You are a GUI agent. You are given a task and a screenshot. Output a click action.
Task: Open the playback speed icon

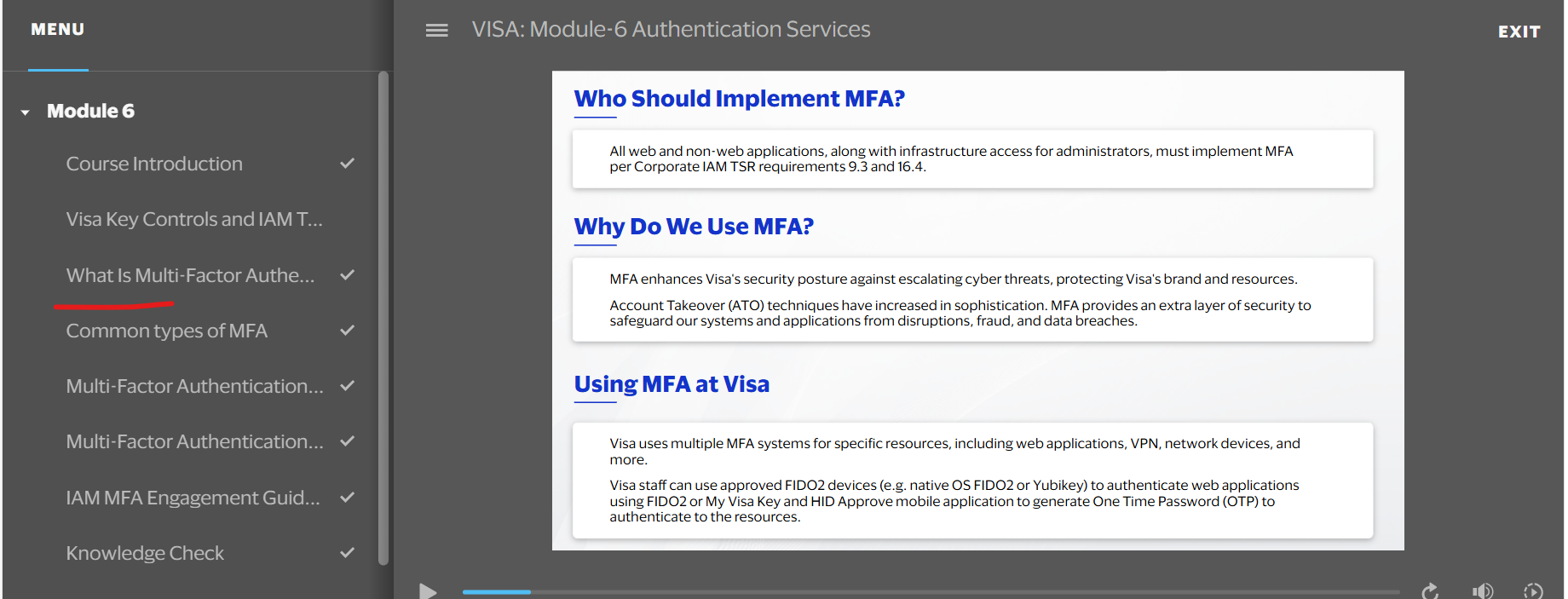1533,590
